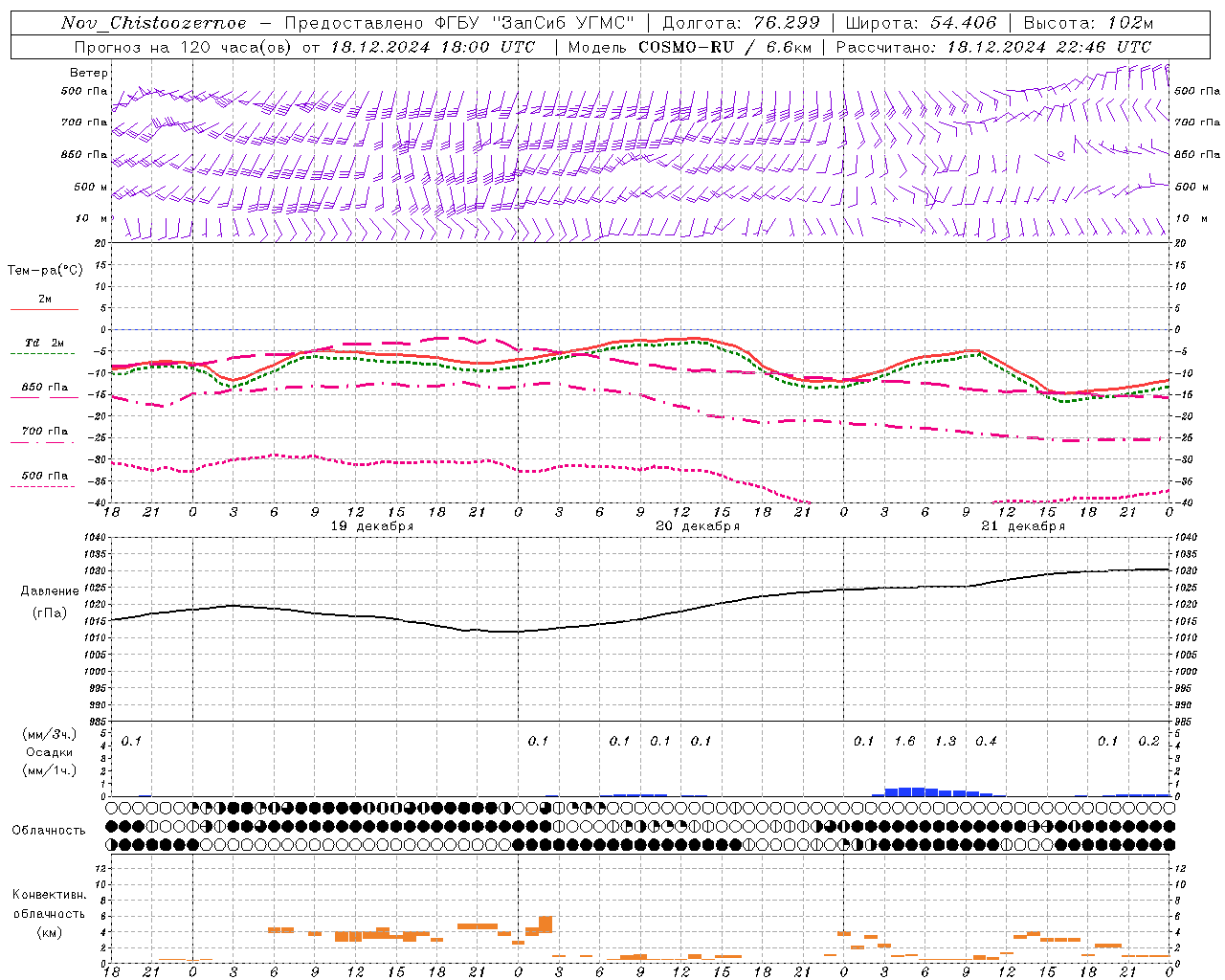Click the Облачность cloud cover label
This screenshot has width=1225, height=980.
49,830
